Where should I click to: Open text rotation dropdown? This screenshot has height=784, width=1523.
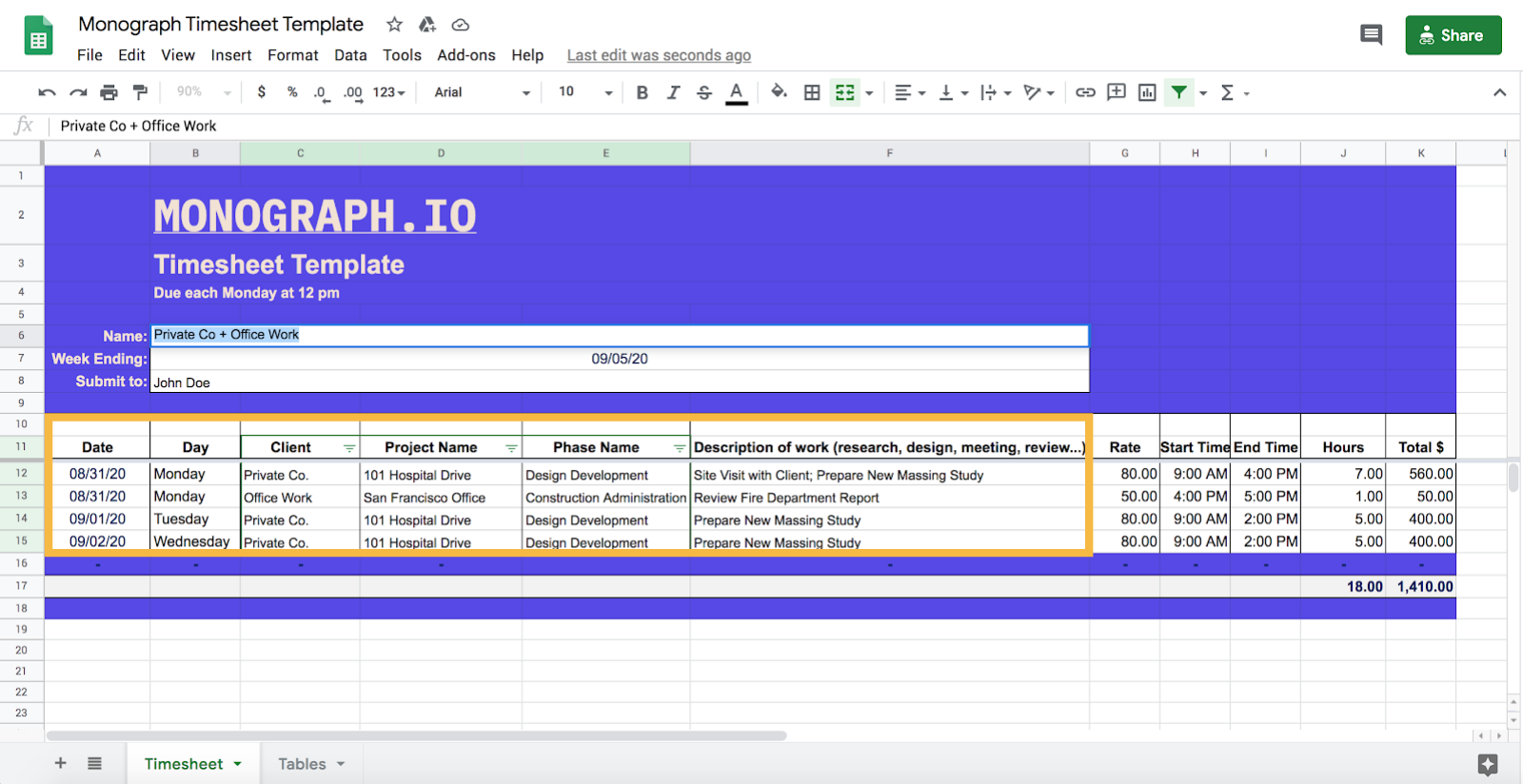click(x=1038, y=92)
